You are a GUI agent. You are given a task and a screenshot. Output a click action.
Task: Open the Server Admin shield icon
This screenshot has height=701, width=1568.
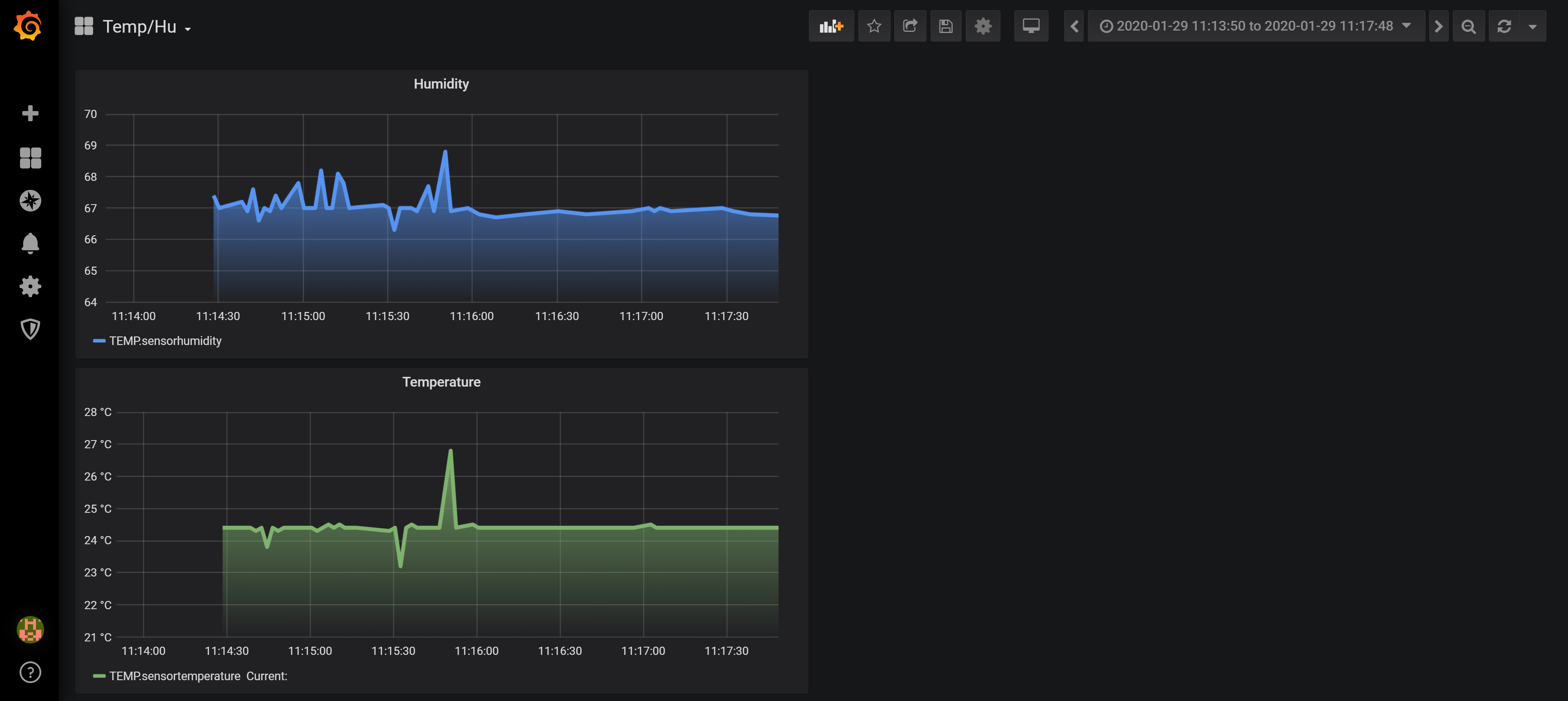(x=30, y=329)
